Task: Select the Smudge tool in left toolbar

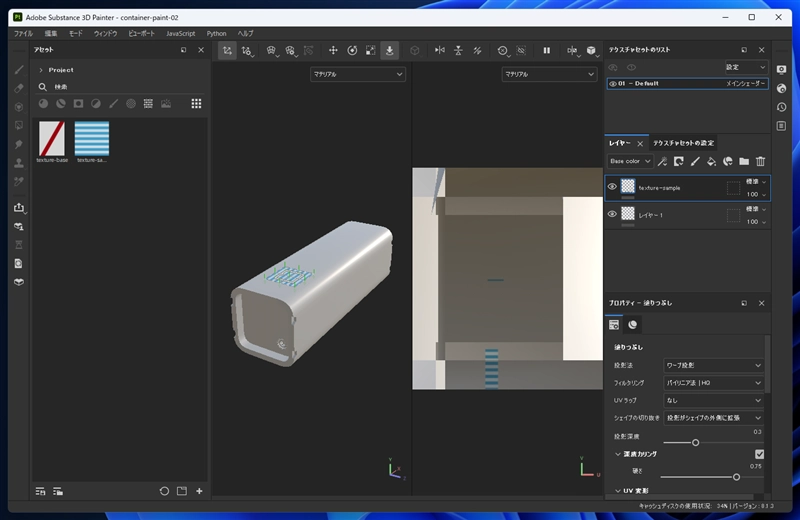Action: tap(19, 144)
